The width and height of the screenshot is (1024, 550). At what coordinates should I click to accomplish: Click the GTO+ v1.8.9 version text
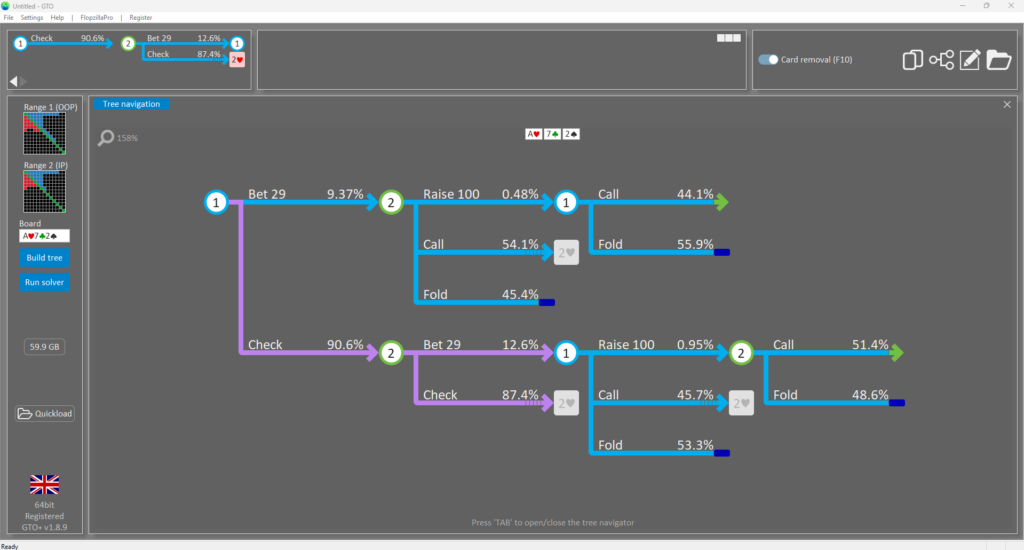(44, 527)
